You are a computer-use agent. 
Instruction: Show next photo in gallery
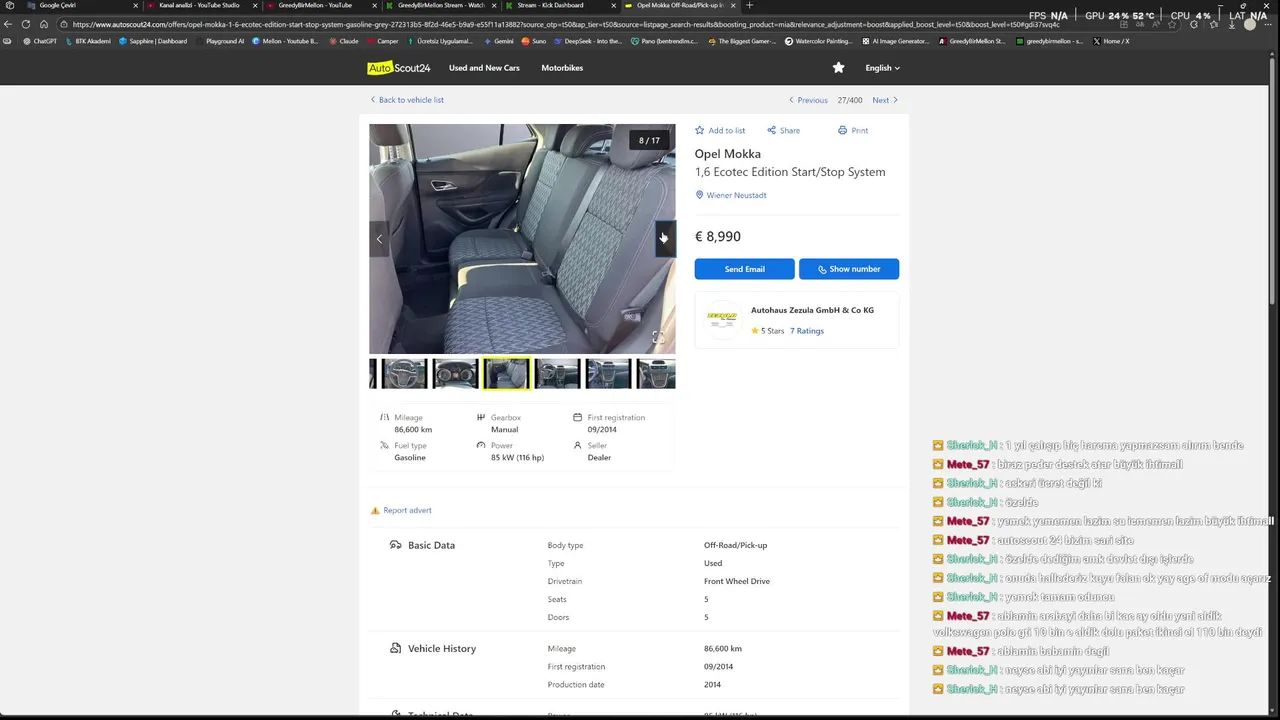665,239
